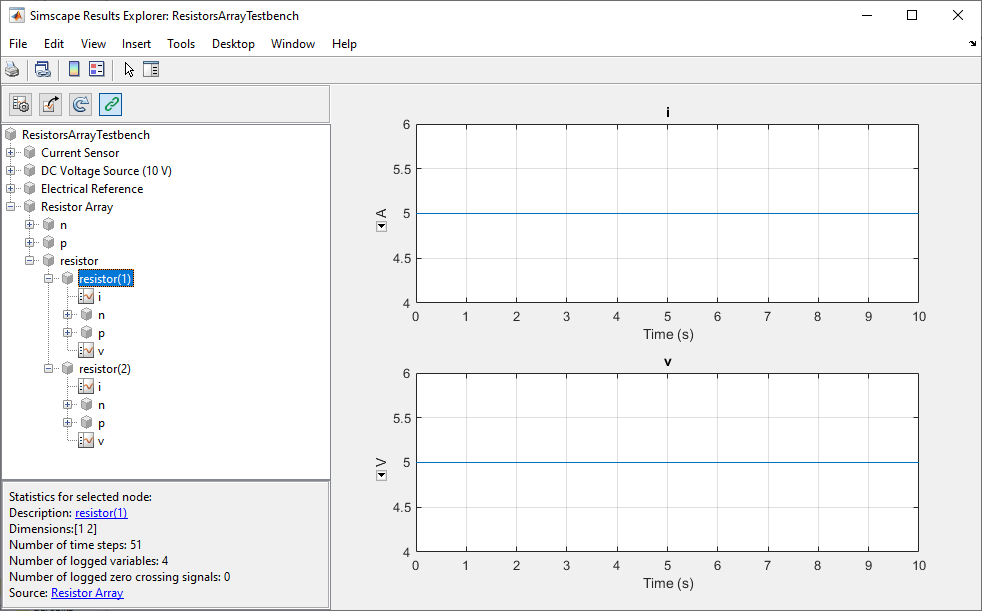Click the resistor(1) description link
982x611 pixels.
tap(101, 513)
